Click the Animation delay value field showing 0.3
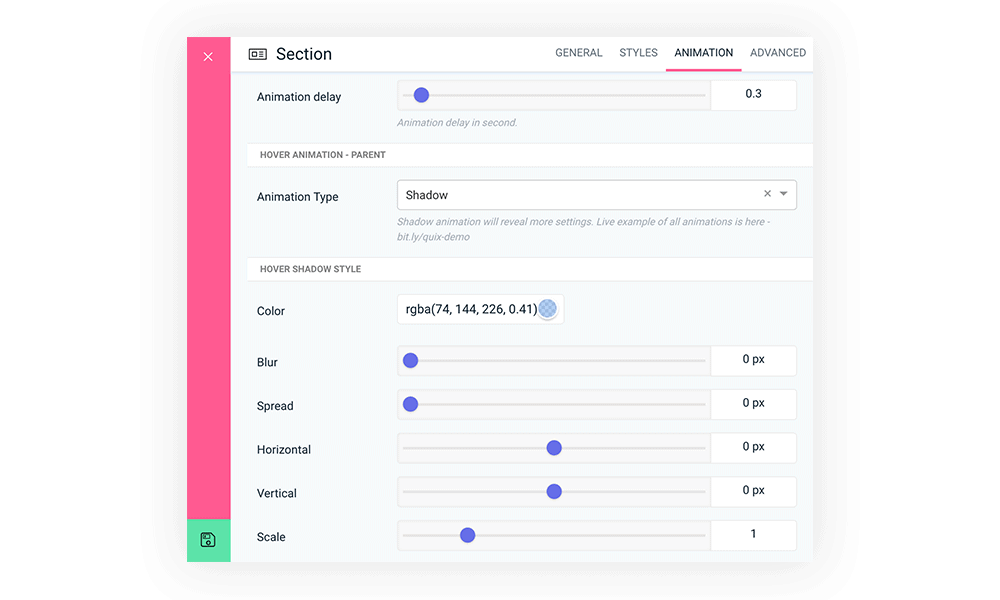 pyautogui.click(x=753, y=94)
